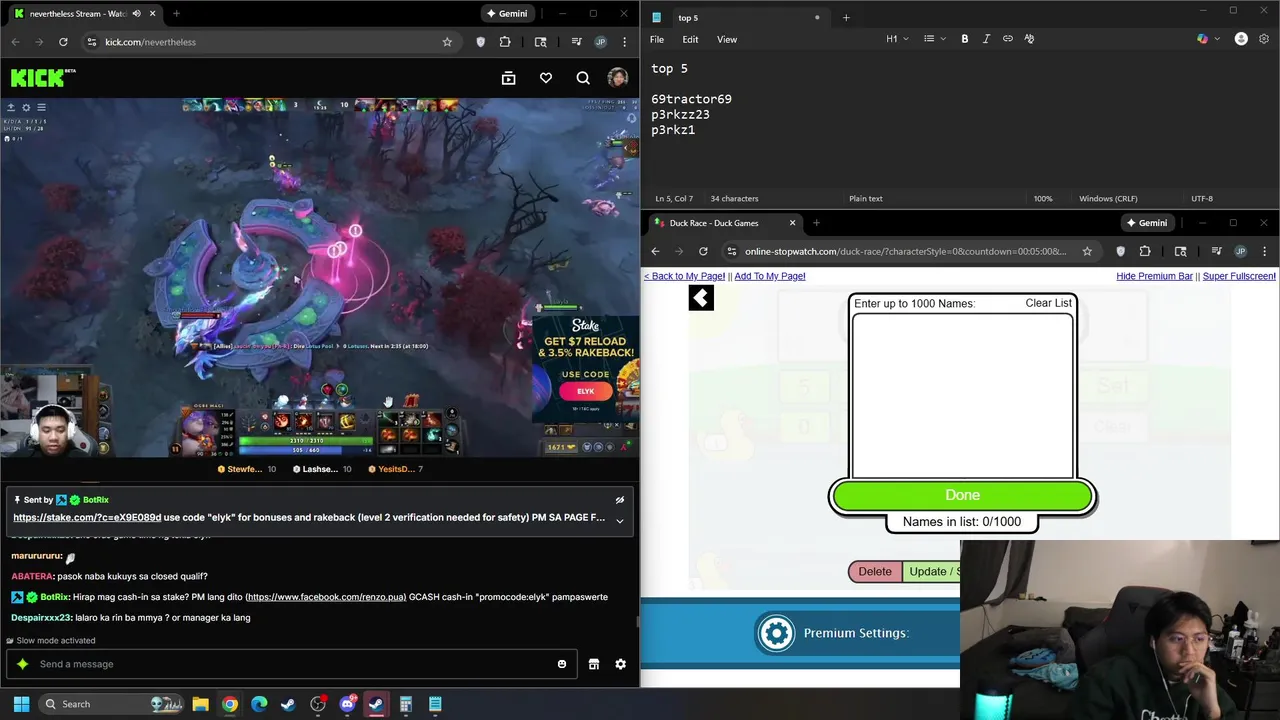Open Notepad account icon
The width and height of the screenshot is (1280, 720).
(x=1241, y=39)
